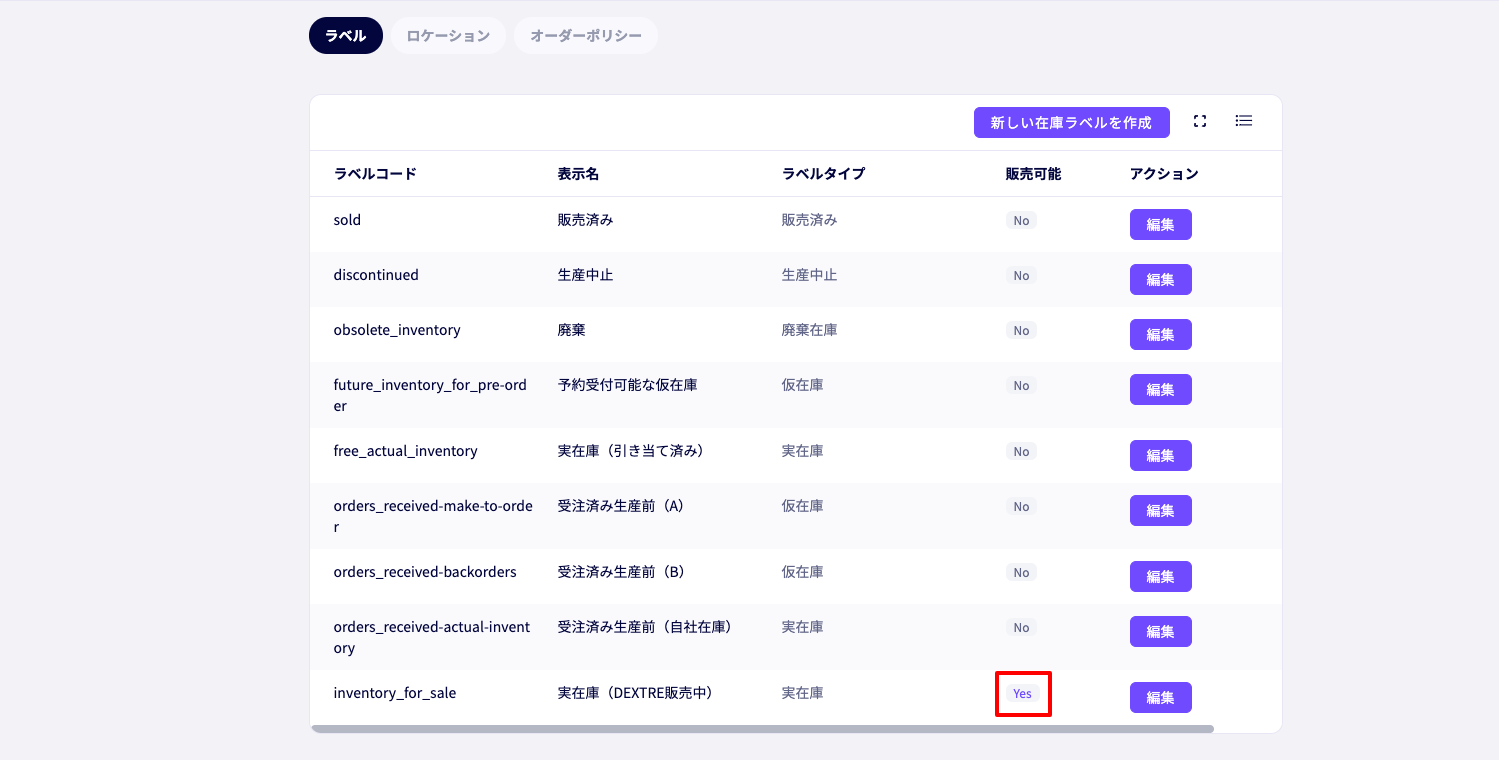Click obsolete_inventory label code
The width and height of the screenshot is (1499, 760).
pos(397,330)
